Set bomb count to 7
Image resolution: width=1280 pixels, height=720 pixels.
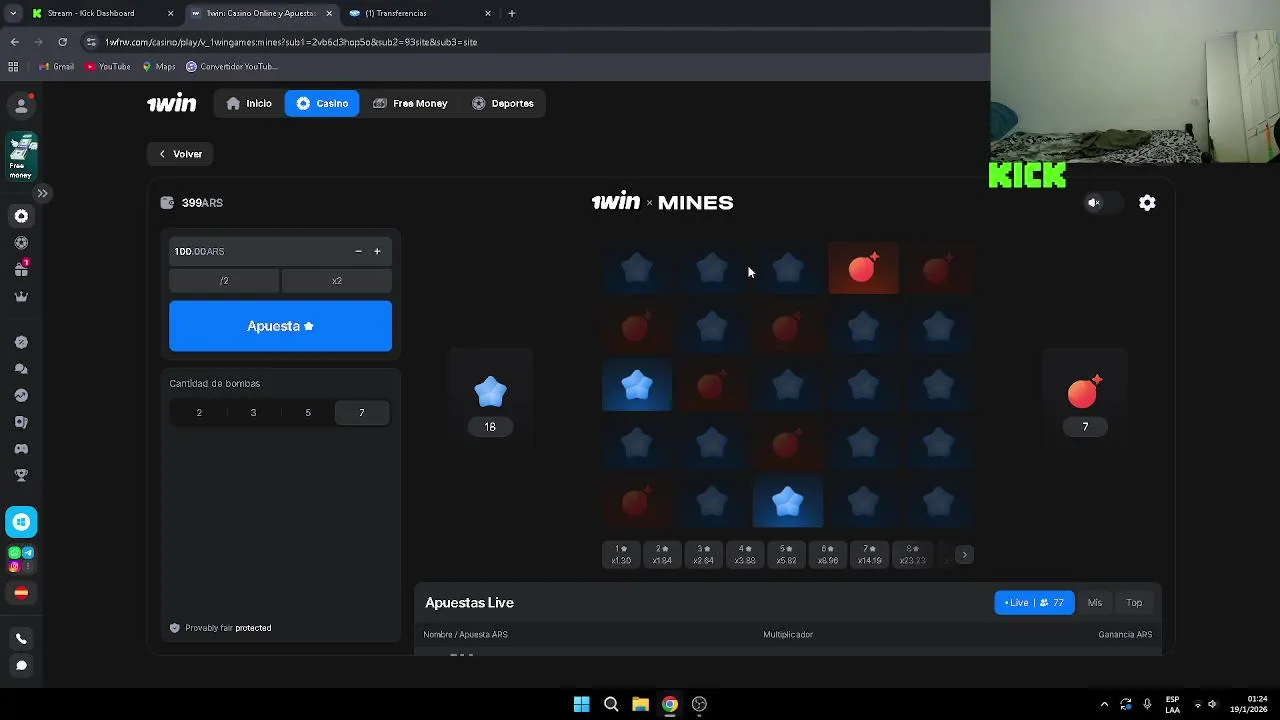[x=362, y=413]
